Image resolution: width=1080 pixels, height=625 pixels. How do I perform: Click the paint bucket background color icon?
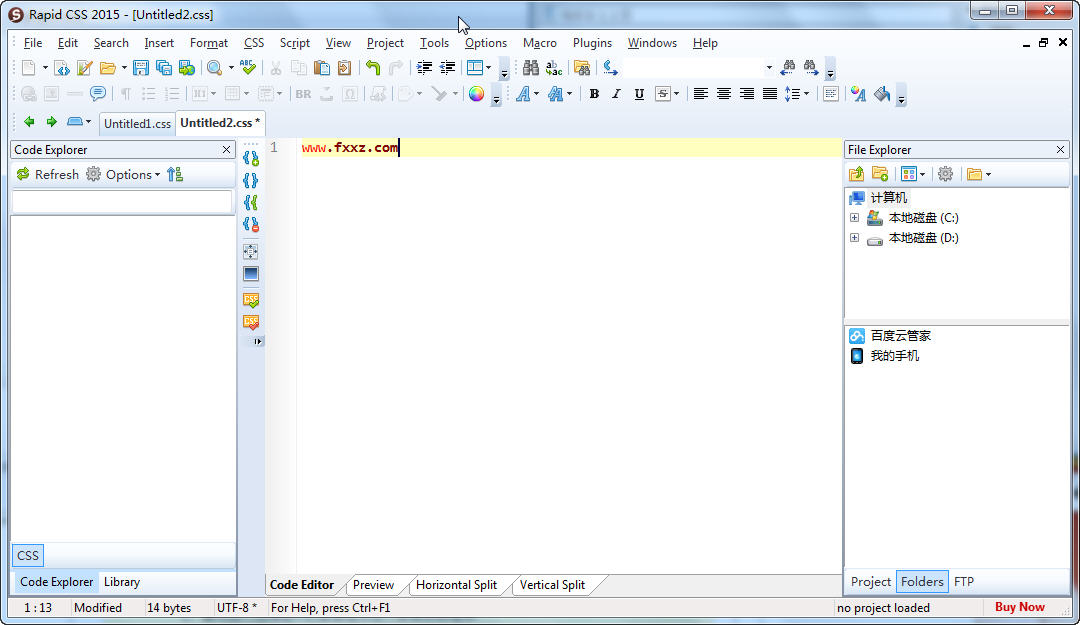click(882, 94)
